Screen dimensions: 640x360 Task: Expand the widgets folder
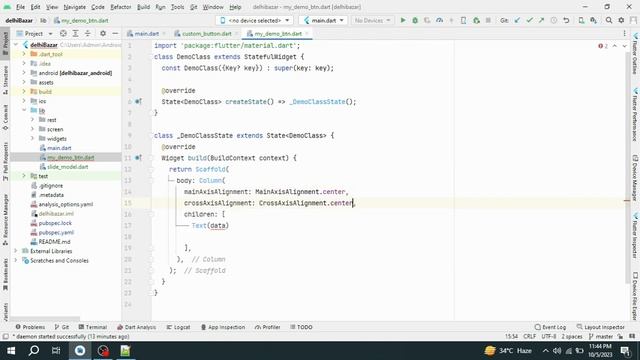32,138
